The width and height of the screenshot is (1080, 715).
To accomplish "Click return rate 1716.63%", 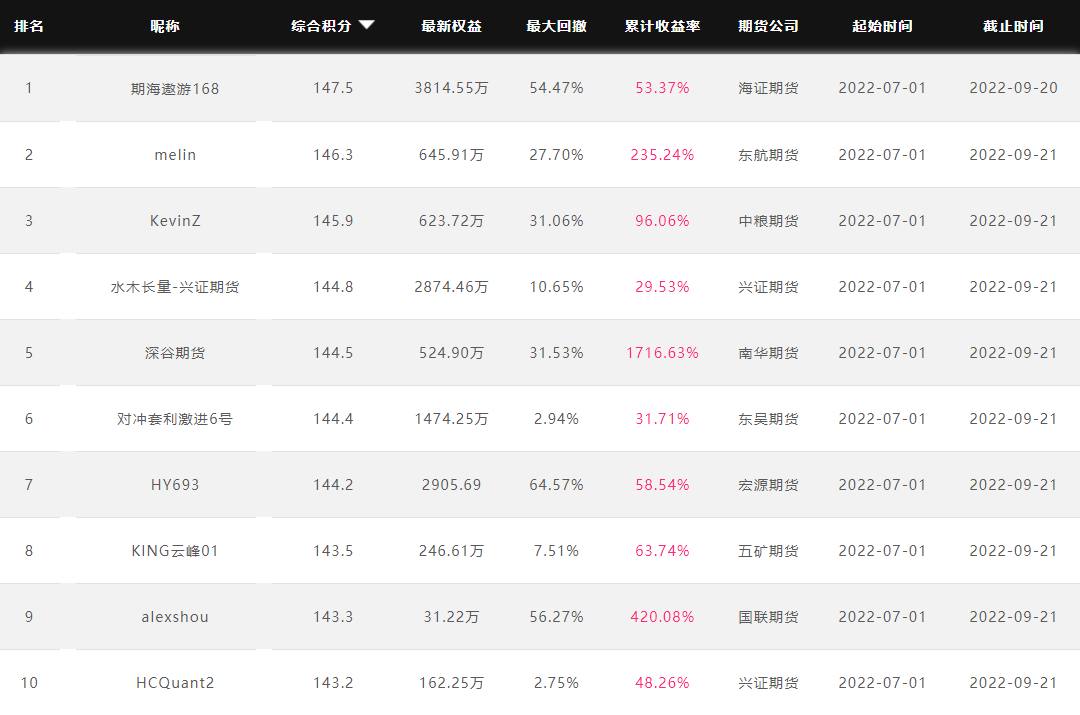I will coord(663,353).
